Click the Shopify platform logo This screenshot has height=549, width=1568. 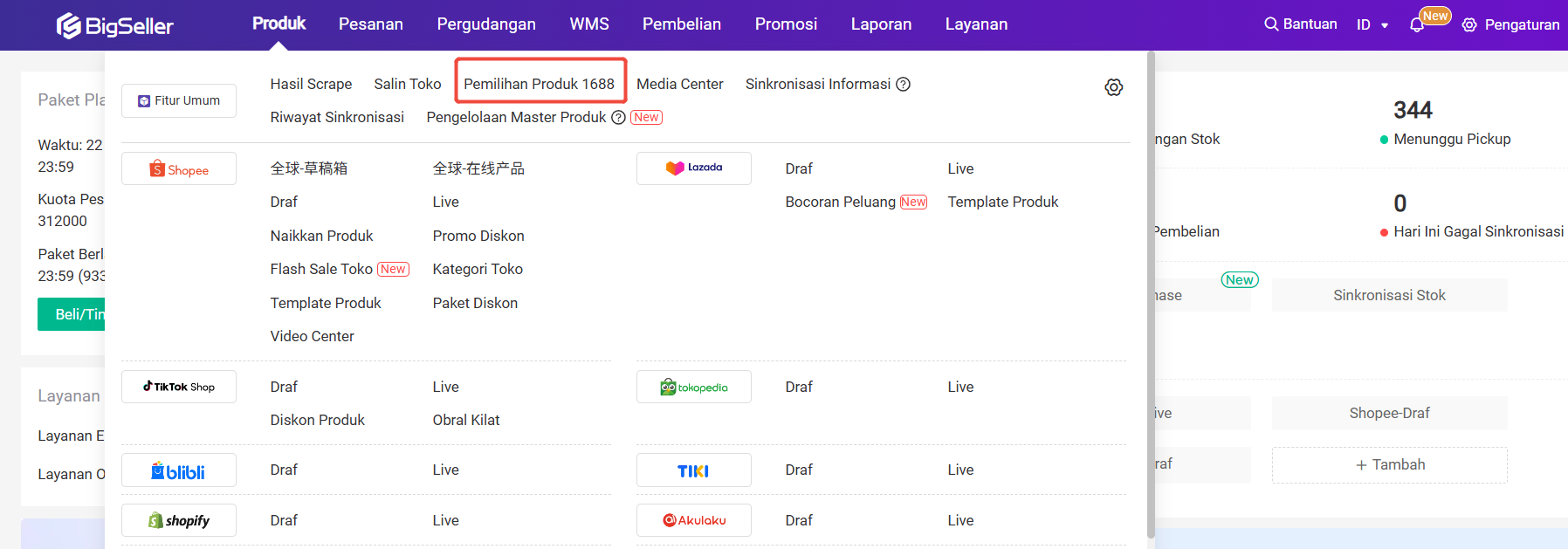(179, 521)
